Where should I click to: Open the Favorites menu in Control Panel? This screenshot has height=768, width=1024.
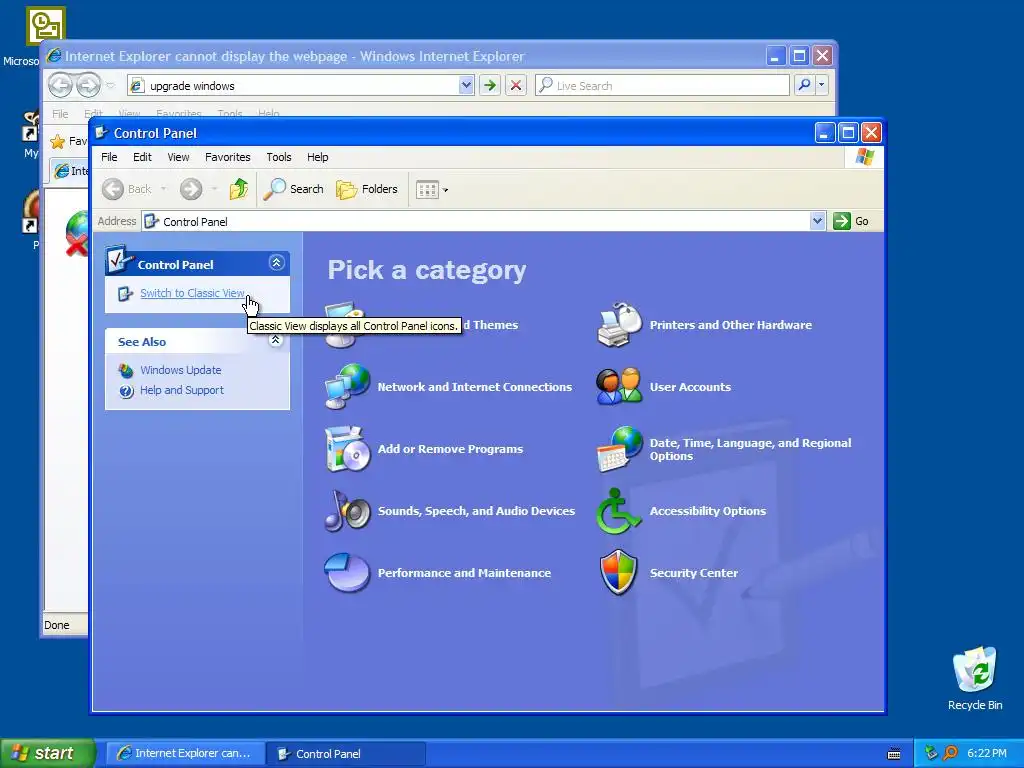coord(227,157)
